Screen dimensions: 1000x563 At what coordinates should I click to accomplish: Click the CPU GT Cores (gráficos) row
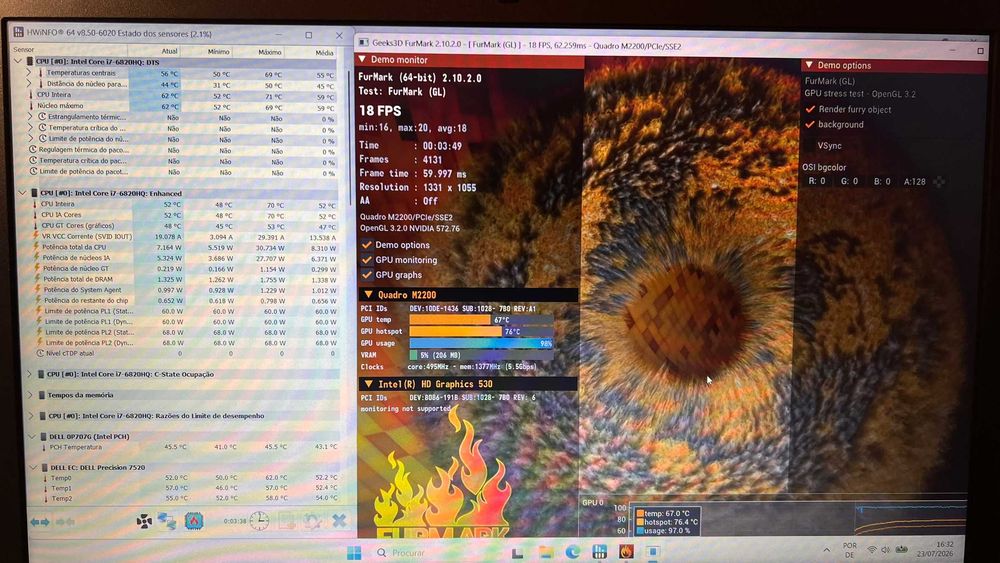point(185,226)
